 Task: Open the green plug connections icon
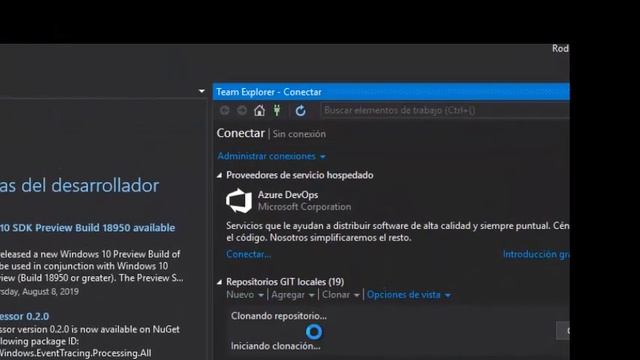[x=277, y=110]
